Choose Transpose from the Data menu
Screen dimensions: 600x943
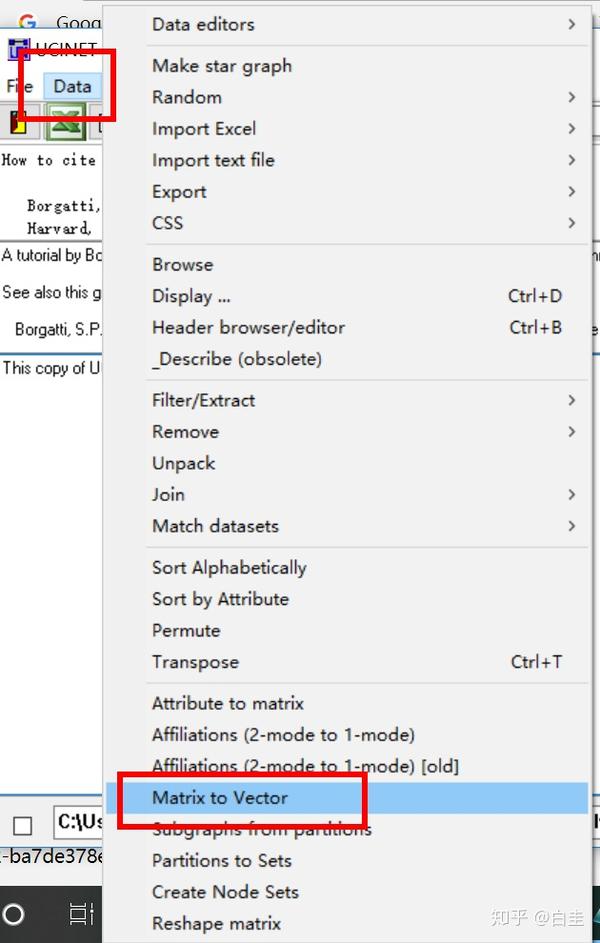(x=195, y=662)
